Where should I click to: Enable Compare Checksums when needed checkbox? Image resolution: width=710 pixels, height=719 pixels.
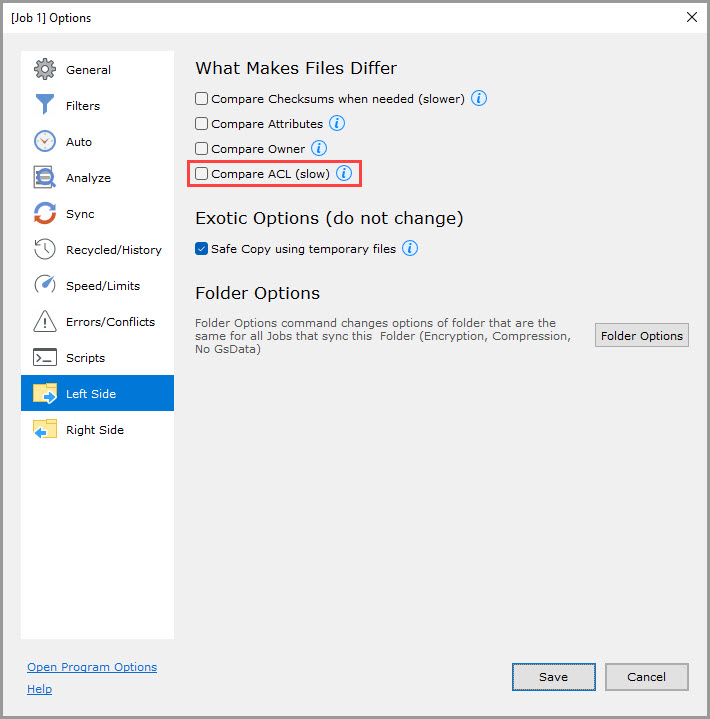click(x=202, y=99)
